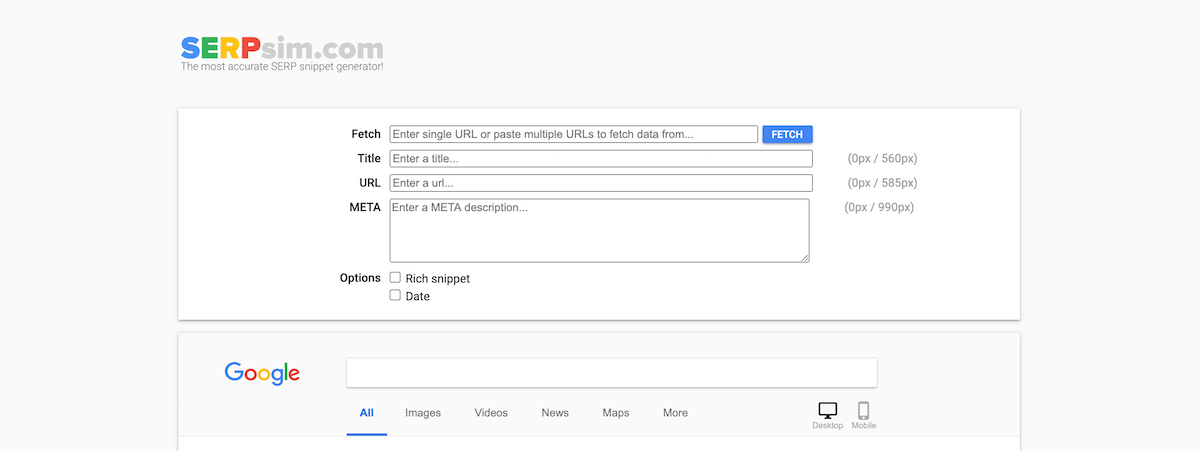Switch preview to Desktop view icon
This screenshot has width=1200, height=451.
click(x=827, y=411)
